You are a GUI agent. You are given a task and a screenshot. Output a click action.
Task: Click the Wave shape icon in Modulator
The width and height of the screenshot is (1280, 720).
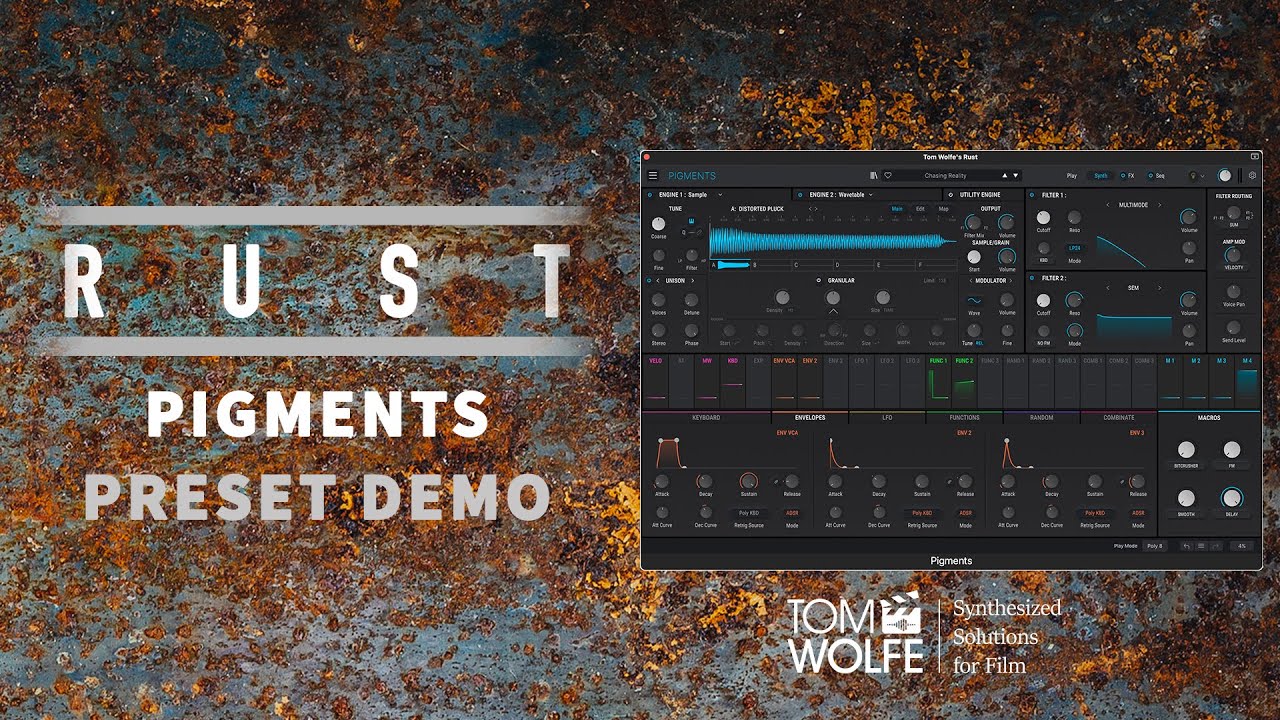(x=974, y=299)
